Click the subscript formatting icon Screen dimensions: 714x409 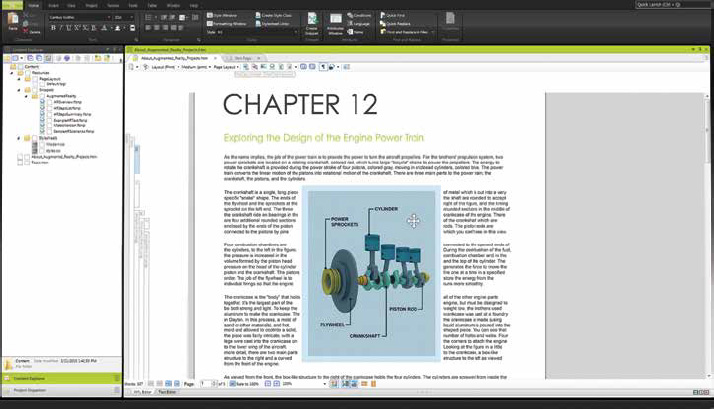[x=85, y=28]
